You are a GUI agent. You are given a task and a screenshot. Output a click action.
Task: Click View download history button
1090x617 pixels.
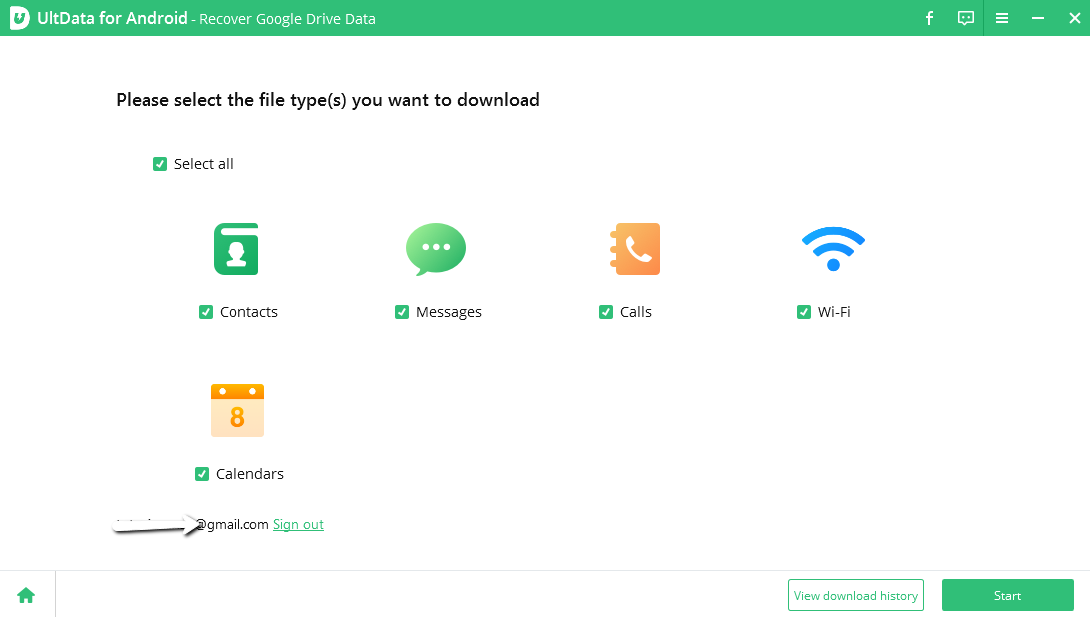tap(855, 595)
